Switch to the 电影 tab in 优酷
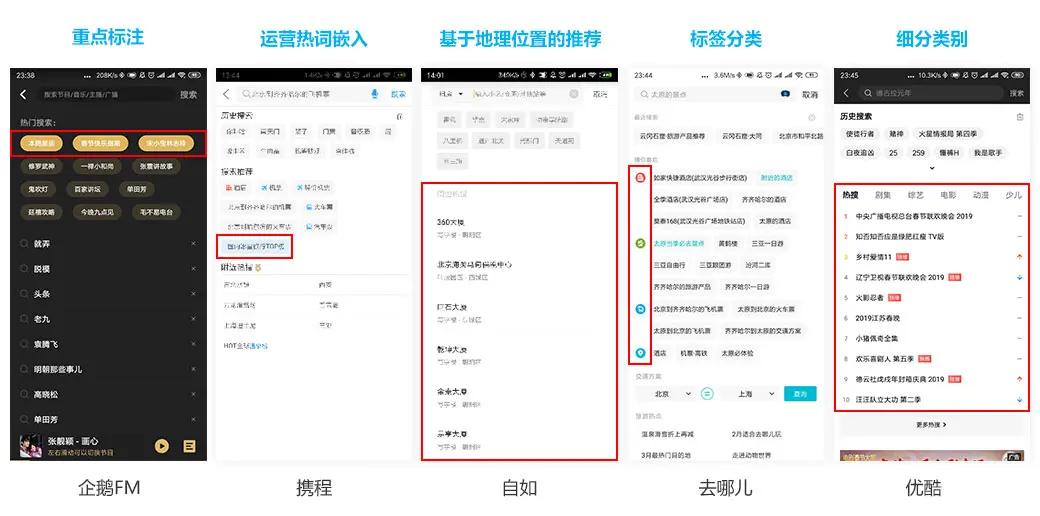1040x516 pixels. point(948,195)
